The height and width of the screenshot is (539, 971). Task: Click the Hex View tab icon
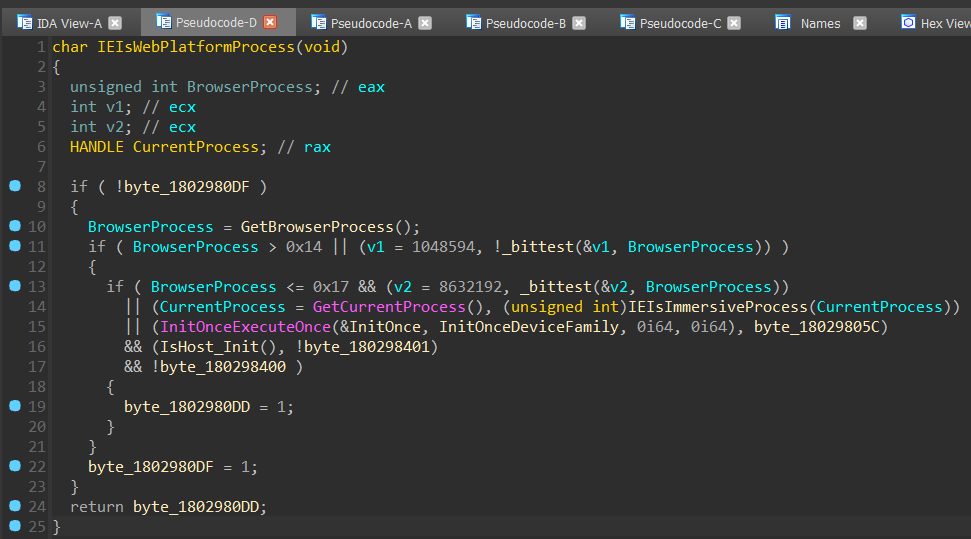tap(908, 23)
